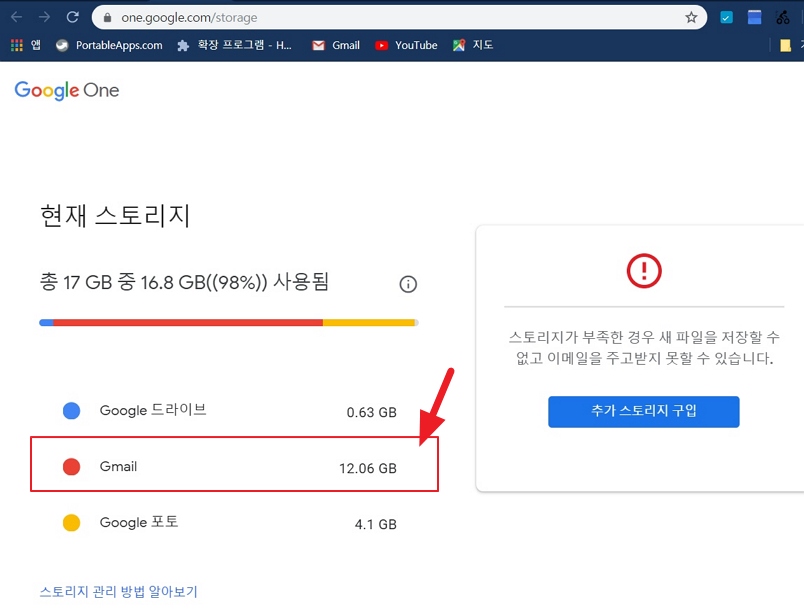Open the Gmail bookmark in bookmarks bar
Viewport: 804px width, 609px height.
click(x=336, y=45)
